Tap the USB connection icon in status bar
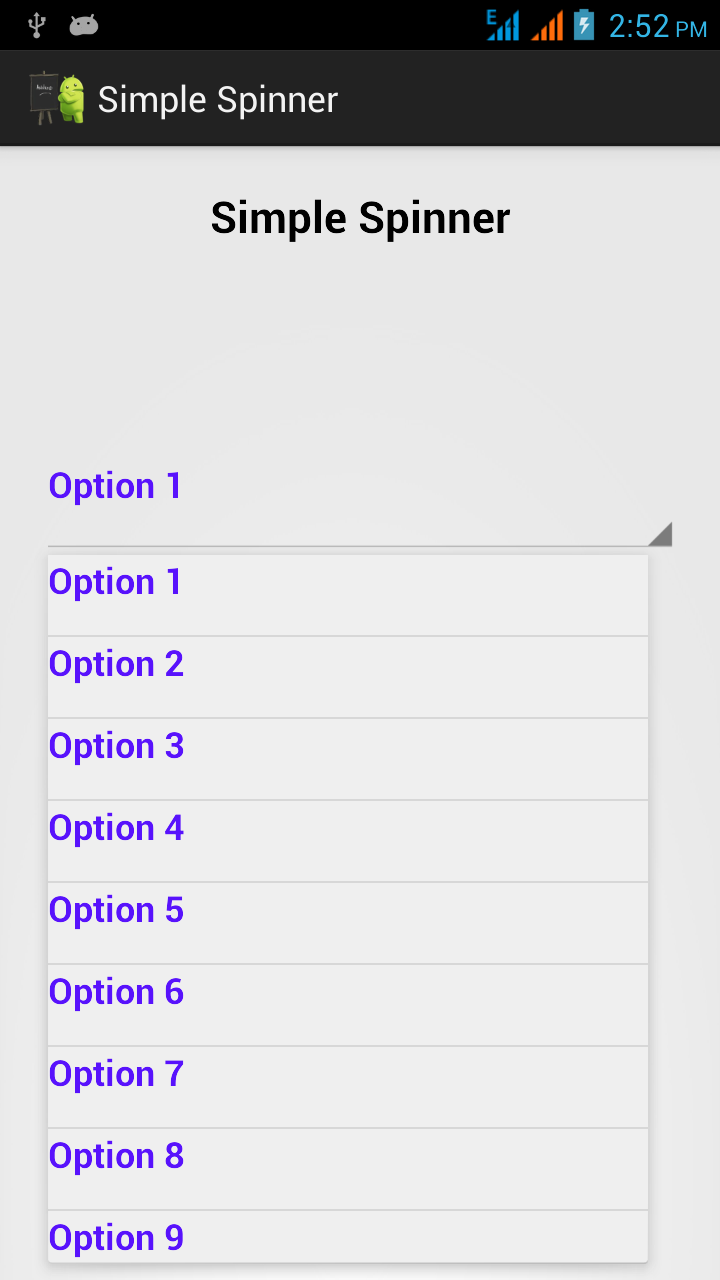 37,24
